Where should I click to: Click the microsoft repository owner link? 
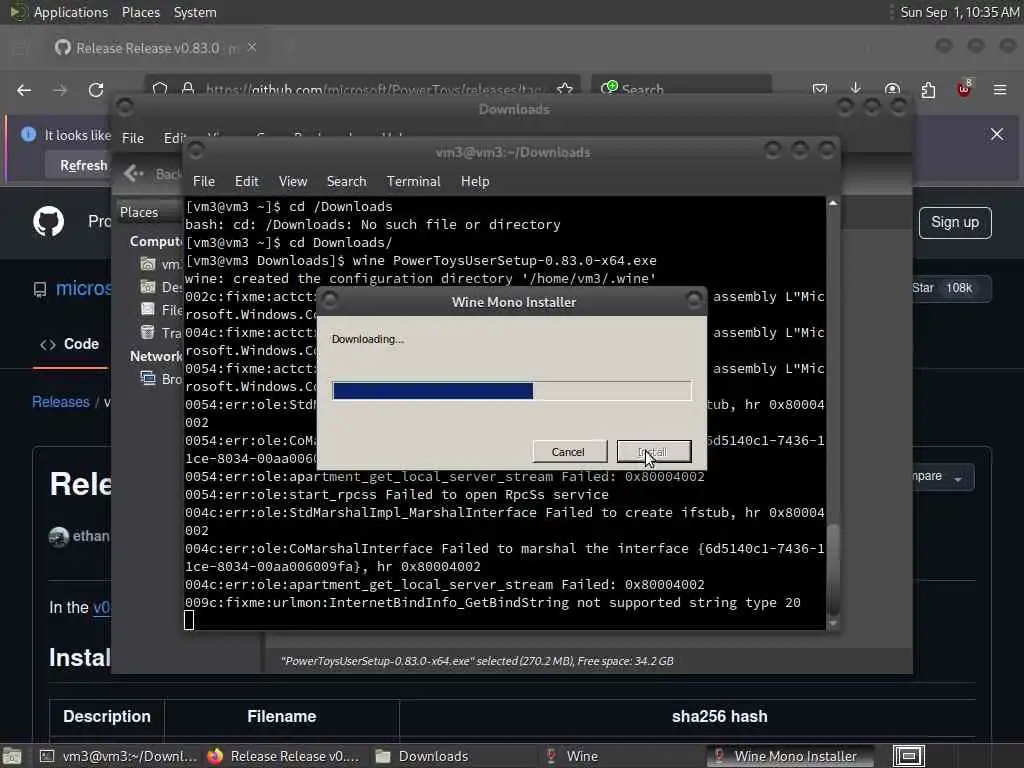click(84, 288)
